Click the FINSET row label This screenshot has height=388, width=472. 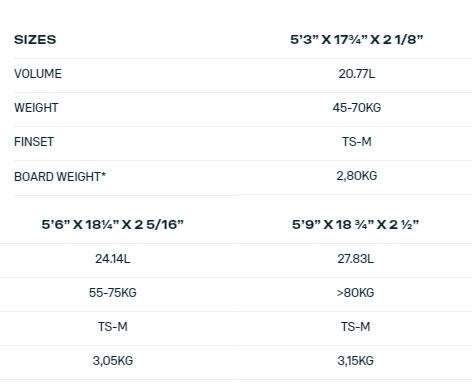(x=34, y=142)
